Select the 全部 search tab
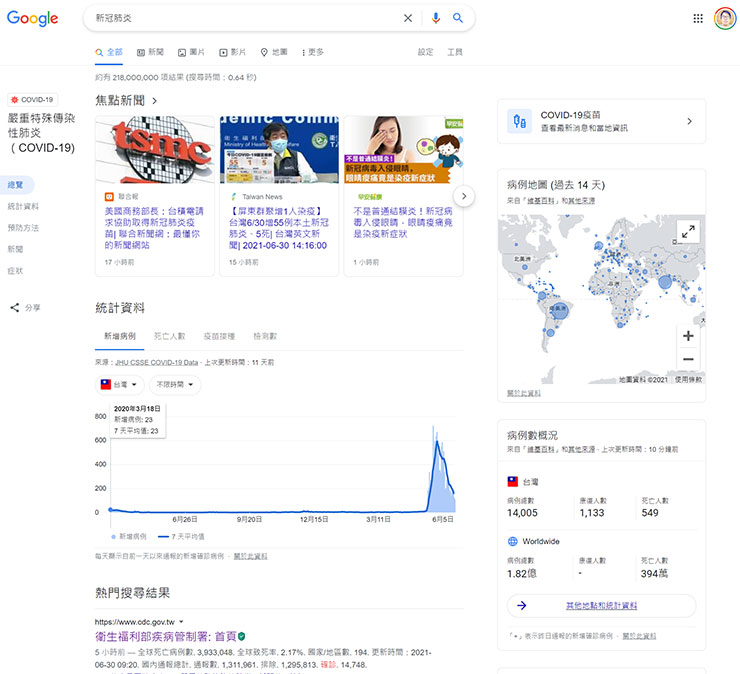This screenshot has width=740, height=674. tap(109, 52)
